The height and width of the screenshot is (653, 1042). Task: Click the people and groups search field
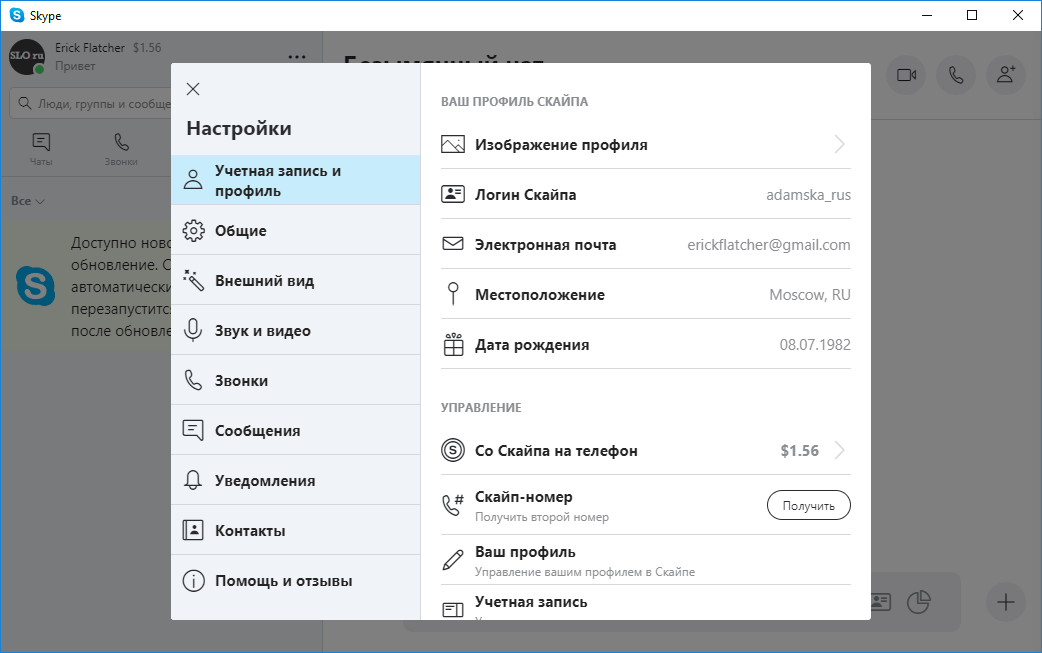coord(90,104)
